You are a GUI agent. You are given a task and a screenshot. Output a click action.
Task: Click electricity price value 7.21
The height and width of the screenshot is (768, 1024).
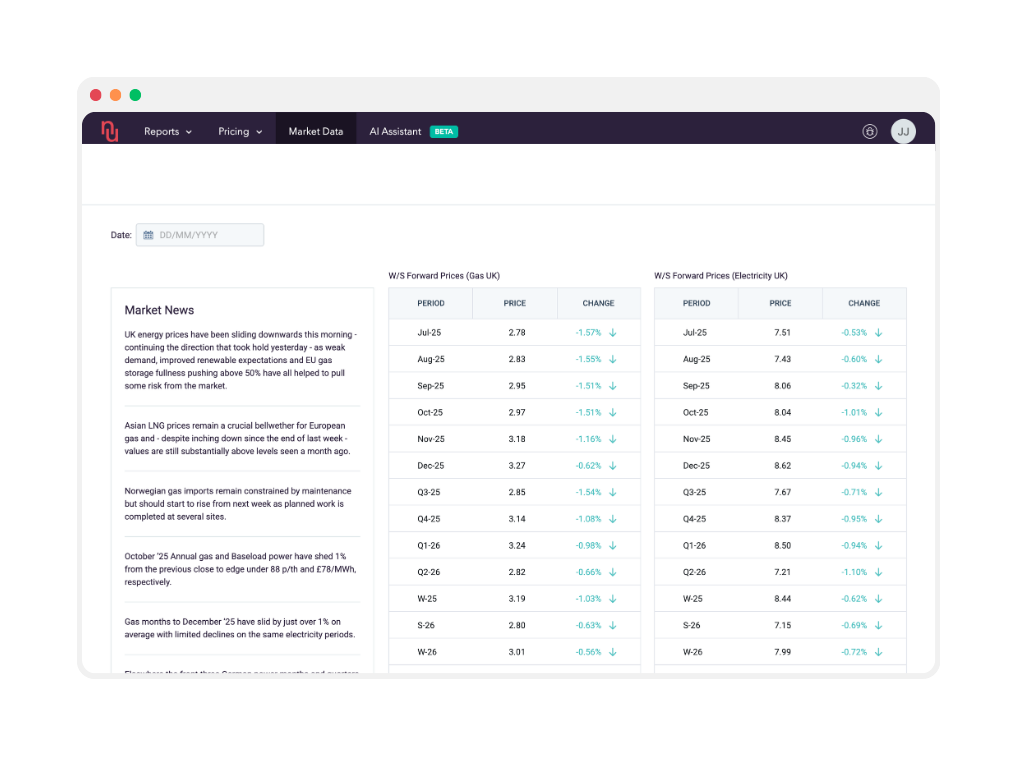tap(782, 573)
